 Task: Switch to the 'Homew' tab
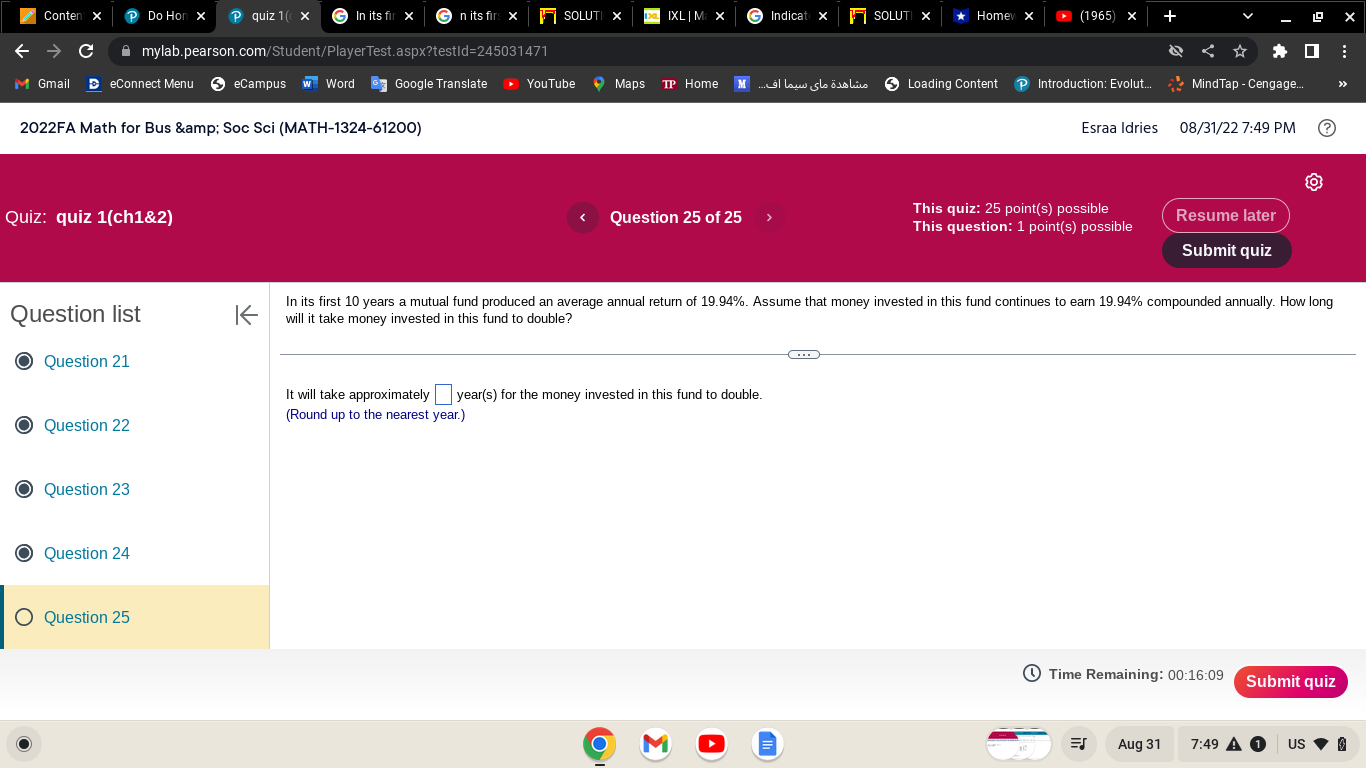coord(993,16)
